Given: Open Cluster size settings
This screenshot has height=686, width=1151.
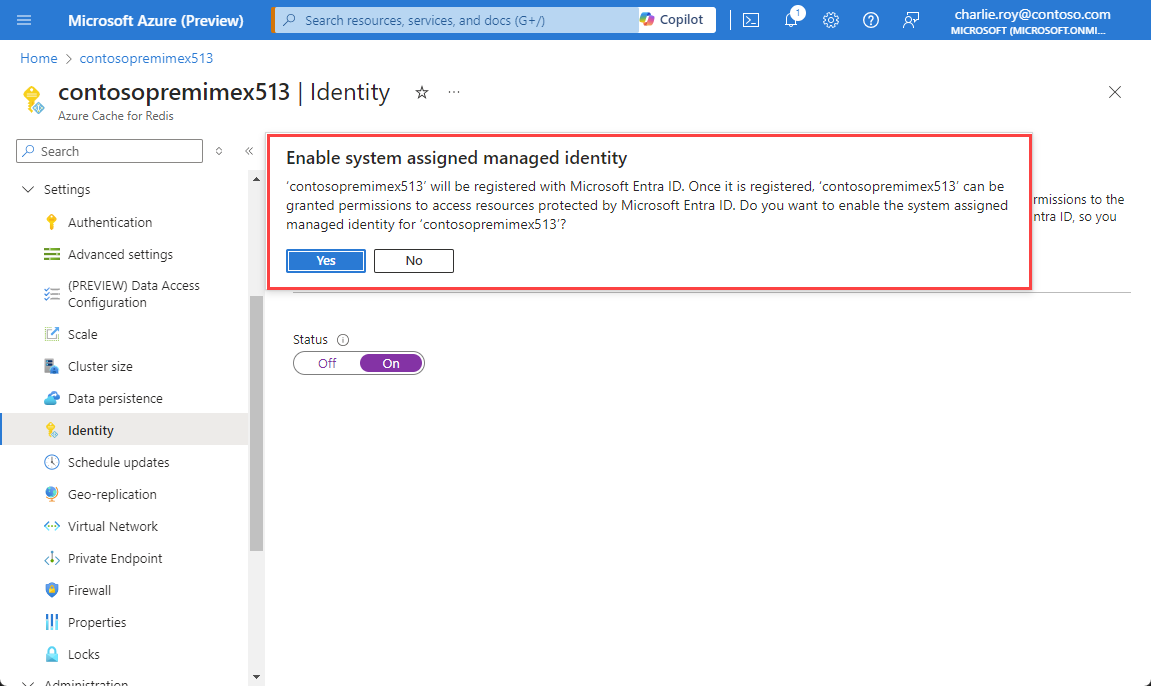Looking at the screenshot, I should [100, 367].
